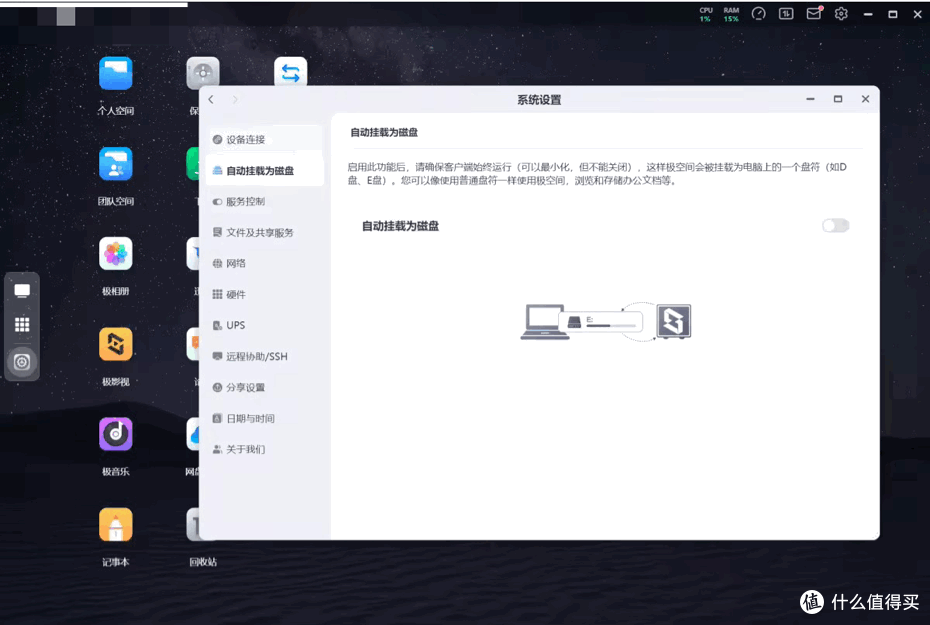Viewport: 930px width, 625px height.
Task: Select 自动挂载为磁盘 in settings sidebar
Action: pyautogui.click(x=265, y=171)
